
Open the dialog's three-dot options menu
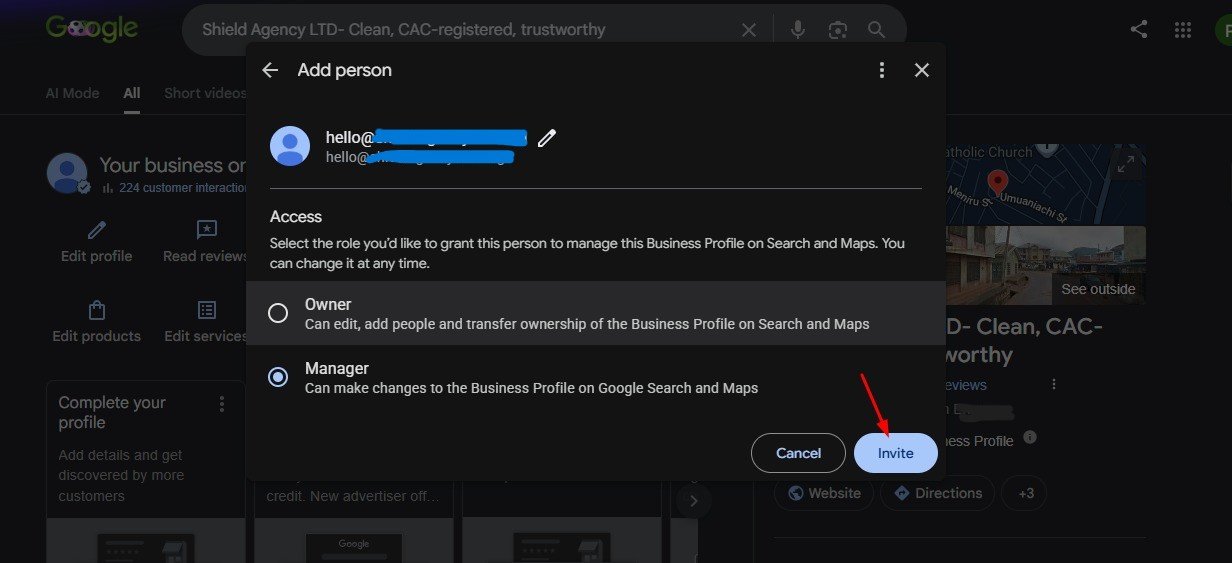tap(881, 70)
